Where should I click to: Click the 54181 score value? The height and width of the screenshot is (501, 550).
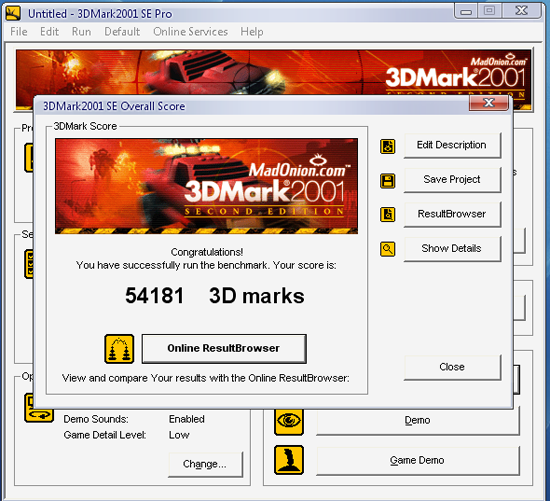[154, 296]
